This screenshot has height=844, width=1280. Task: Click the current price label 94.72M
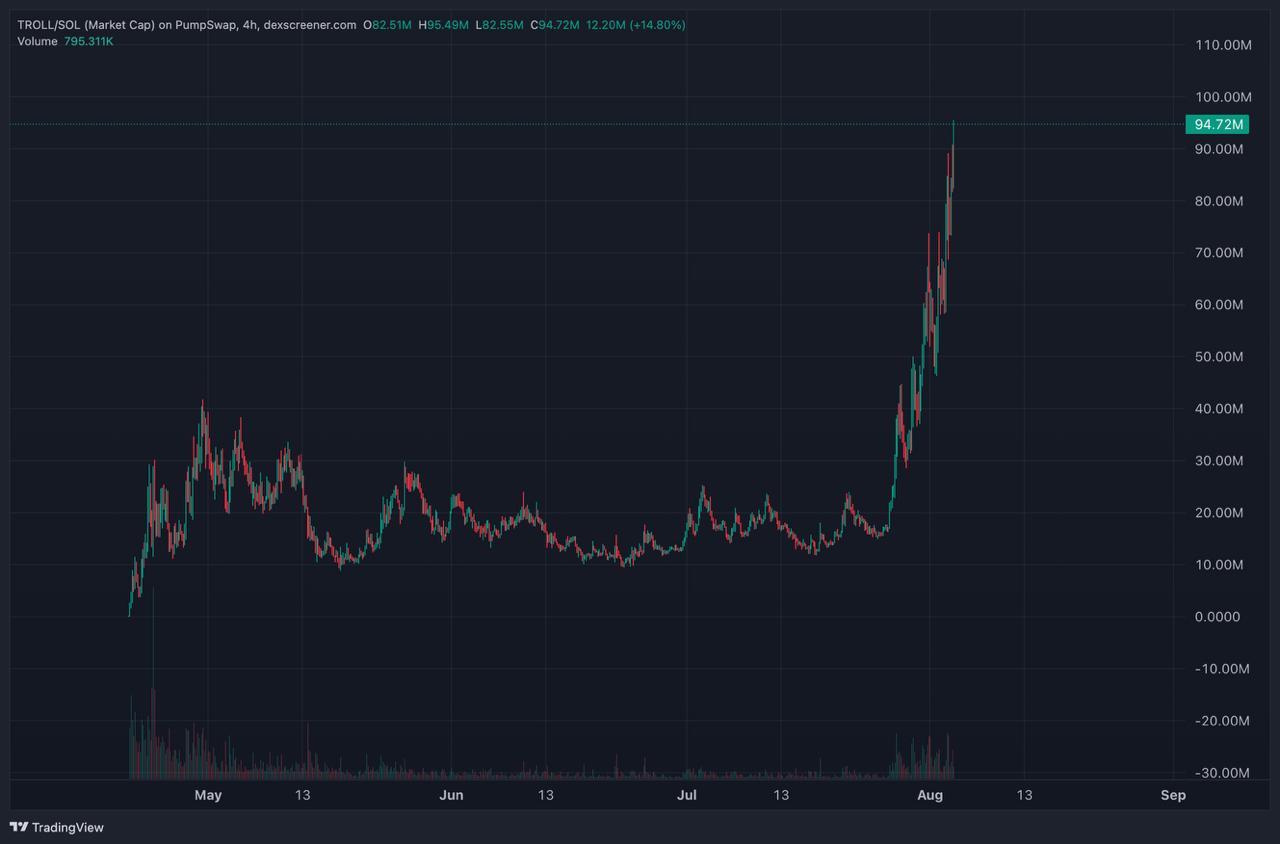click(1218, 124)
